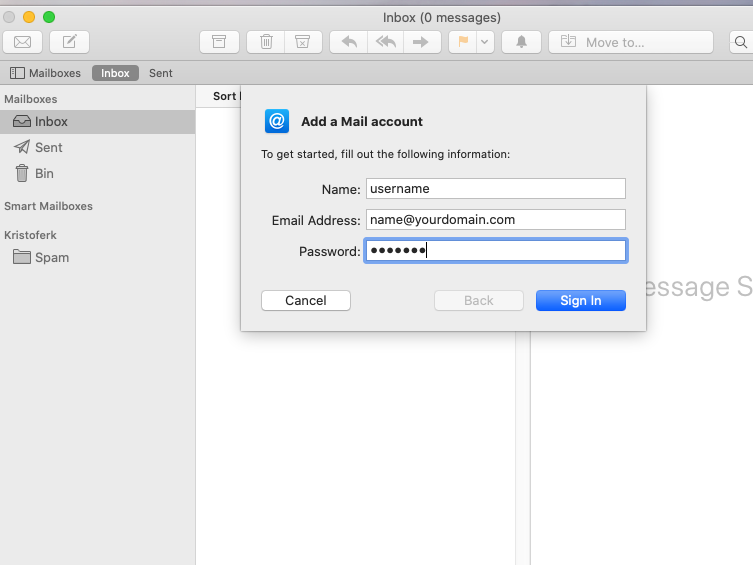
Task: Click the Forward arrow icon
Action: (421, 42)
